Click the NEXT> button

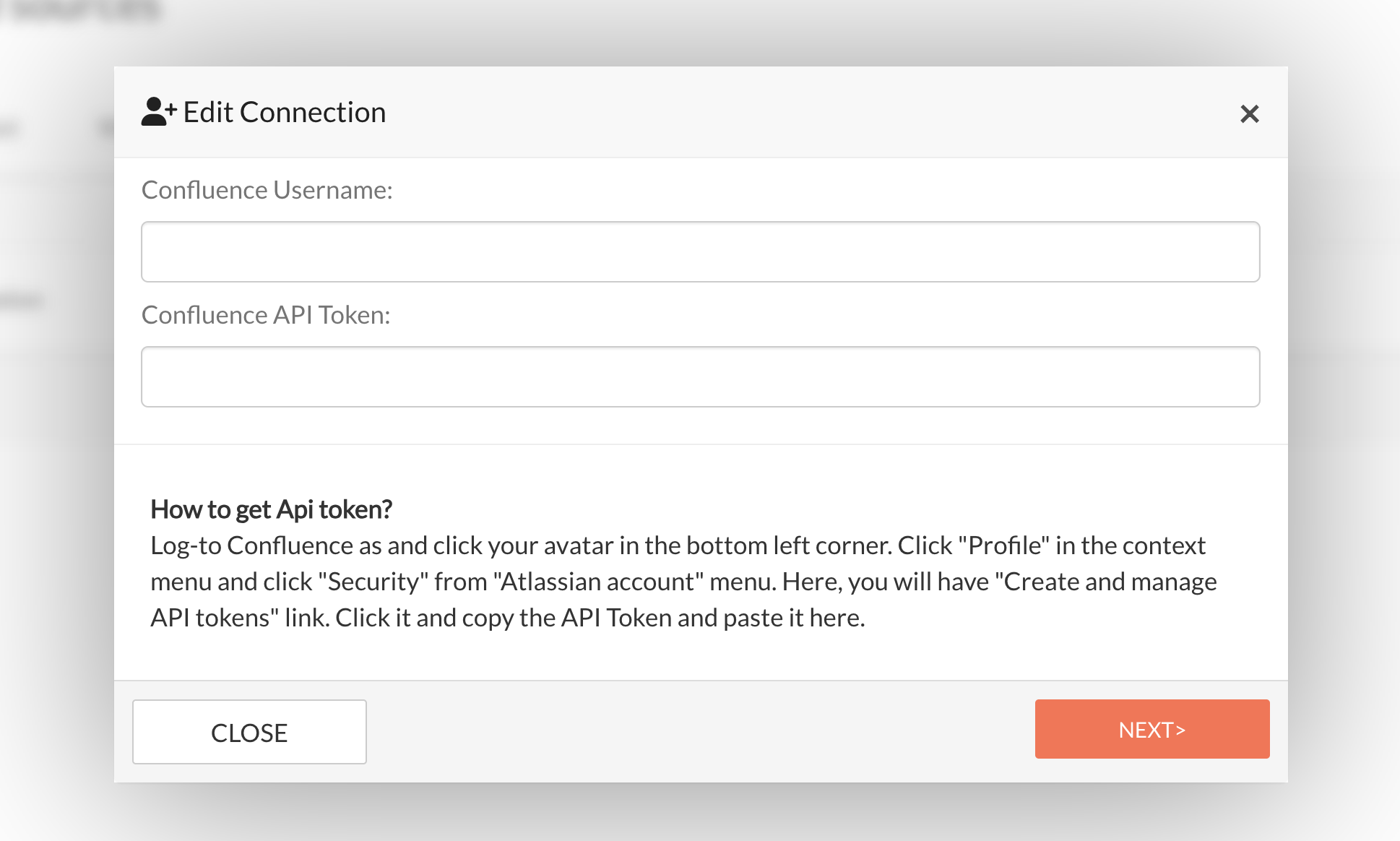click(1152, 728)
